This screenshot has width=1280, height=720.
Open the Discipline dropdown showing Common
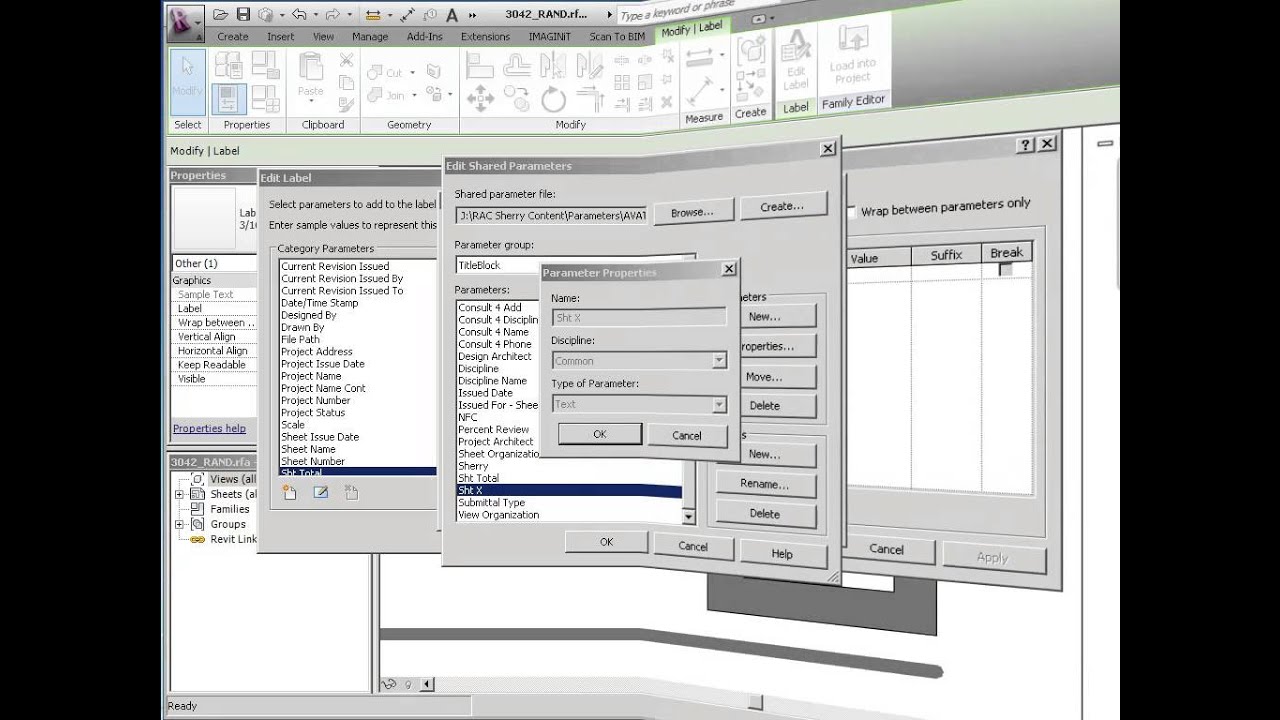[718, 360]
